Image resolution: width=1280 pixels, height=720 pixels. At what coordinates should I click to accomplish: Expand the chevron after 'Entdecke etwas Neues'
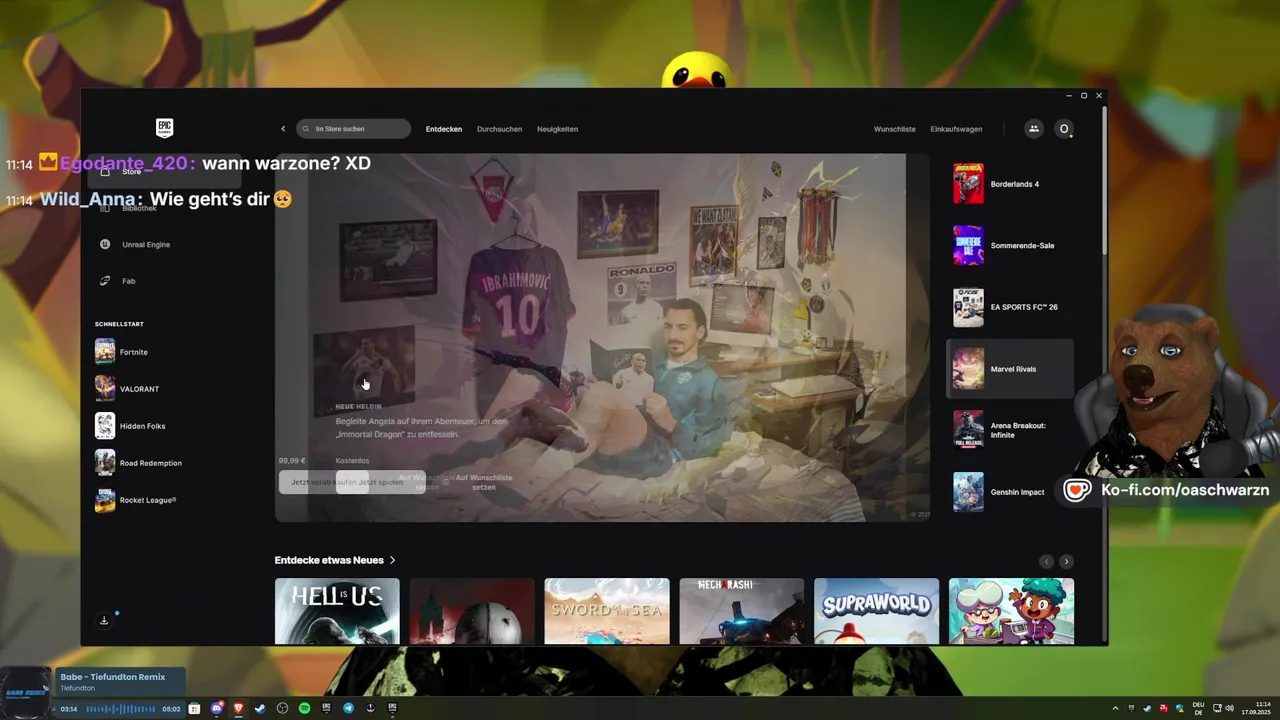tap(393, 561)
